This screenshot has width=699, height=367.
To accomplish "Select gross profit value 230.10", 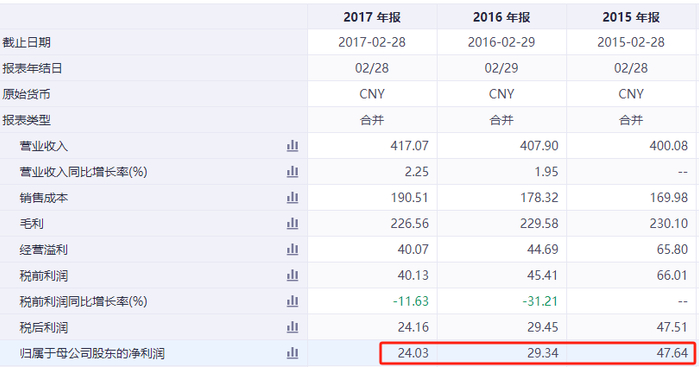I will (668, 223).
